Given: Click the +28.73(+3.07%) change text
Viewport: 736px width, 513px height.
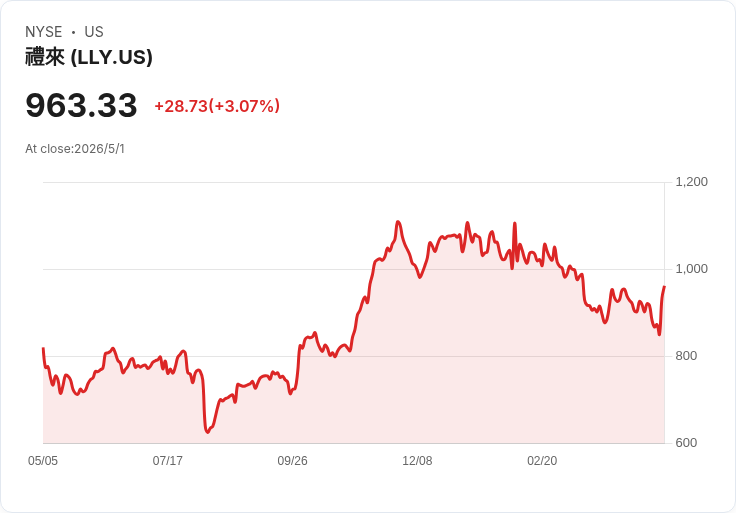Looking at the screenshot, I should point(217,106).
